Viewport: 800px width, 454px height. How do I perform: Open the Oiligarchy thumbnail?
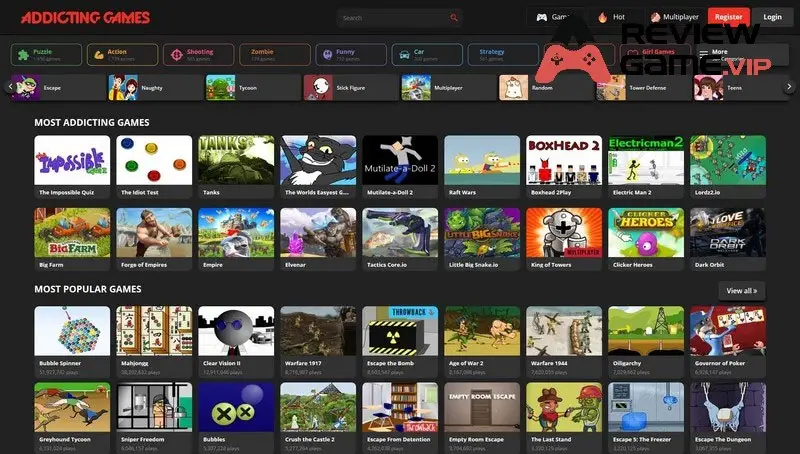646,331
